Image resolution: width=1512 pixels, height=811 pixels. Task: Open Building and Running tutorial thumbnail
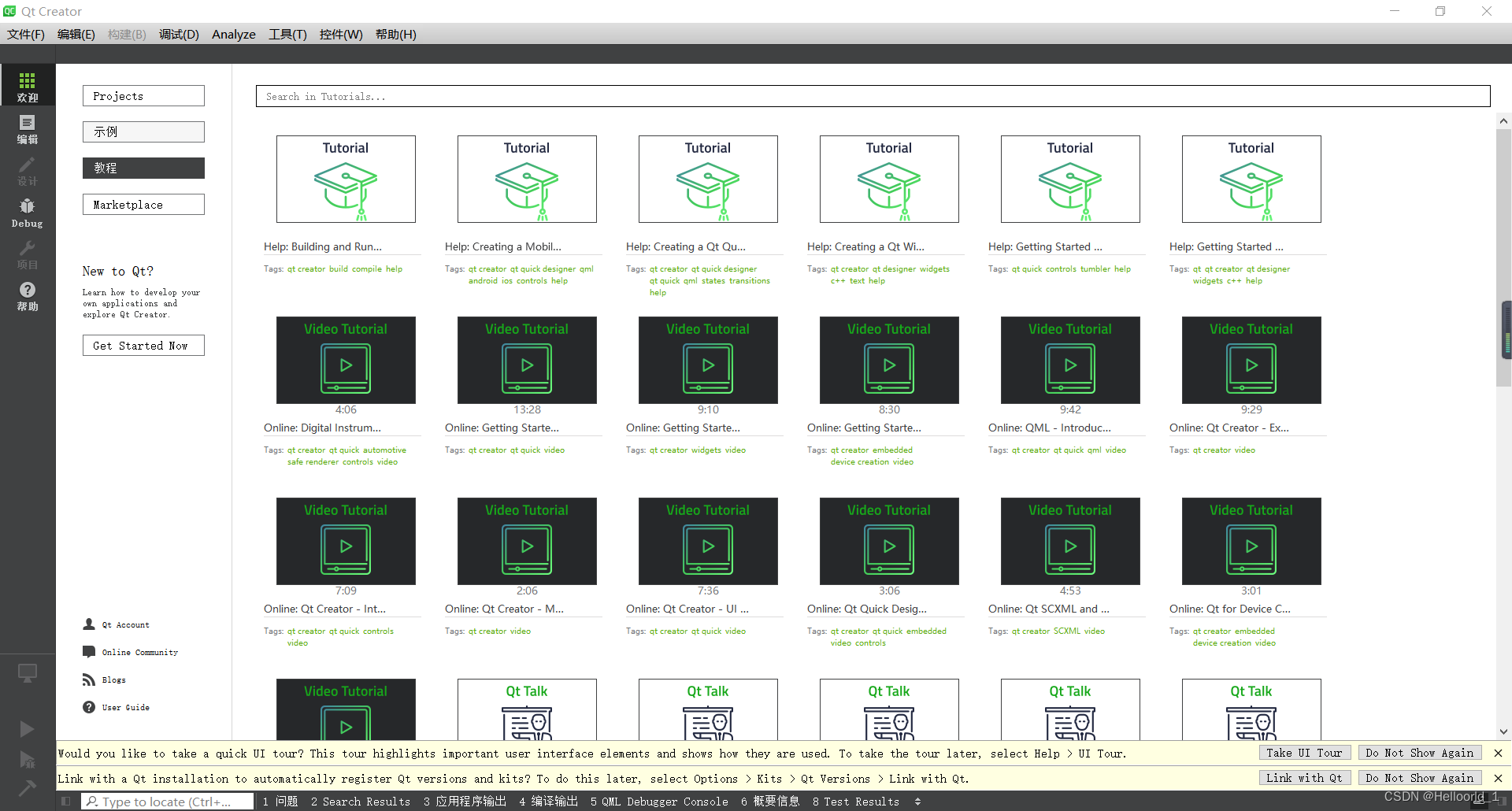(x=346, y=179)
